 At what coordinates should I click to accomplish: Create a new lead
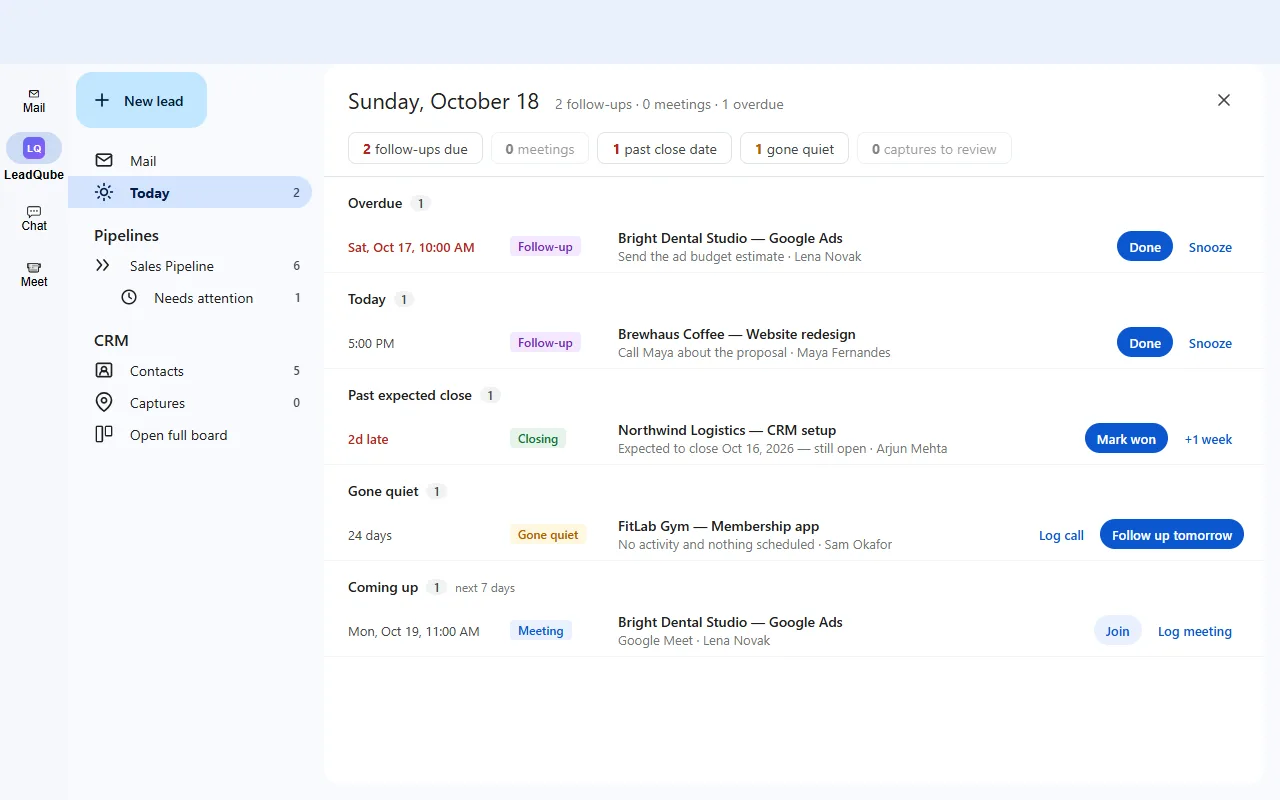coord(141,100)
